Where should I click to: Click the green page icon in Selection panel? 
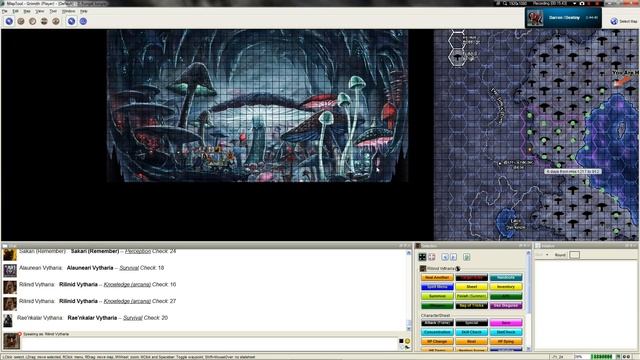467,257
